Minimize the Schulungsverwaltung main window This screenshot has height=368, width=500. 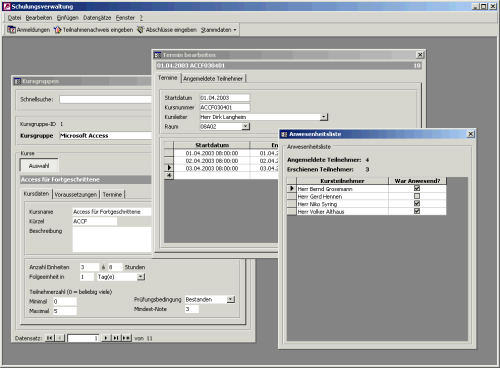point(476,6)
